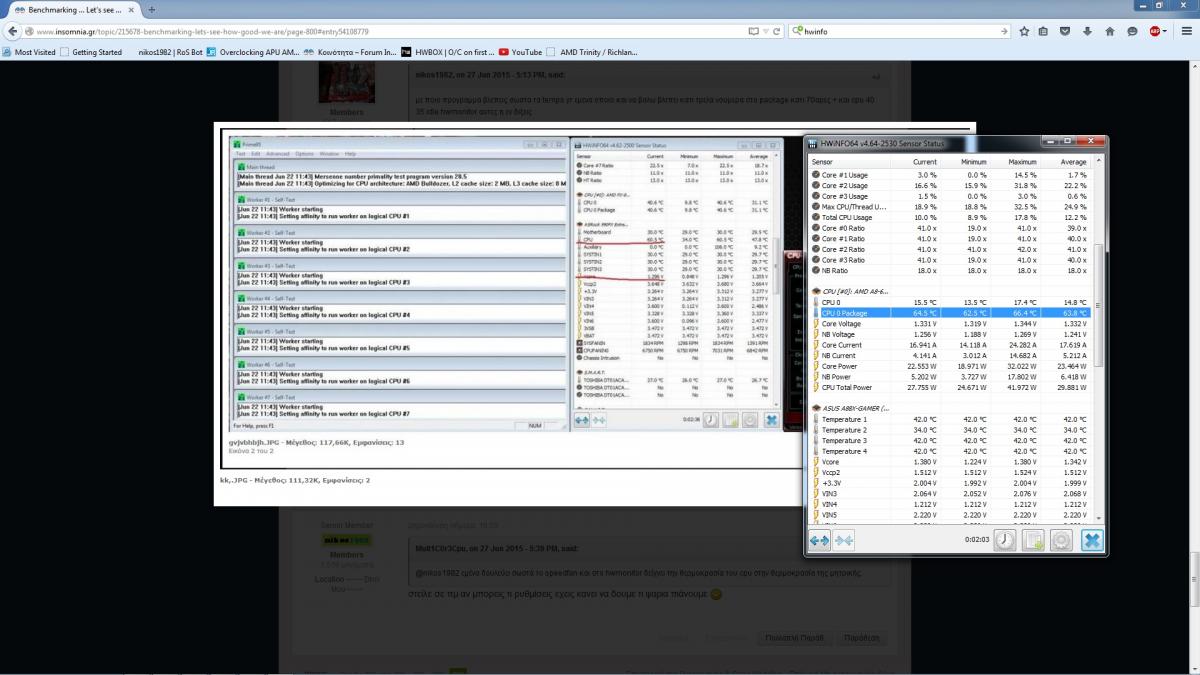The width and height of the screenshot is (1200, 675).
Task: Click the HWiNFO64 blue X close button
Action: pos(1092,540)
